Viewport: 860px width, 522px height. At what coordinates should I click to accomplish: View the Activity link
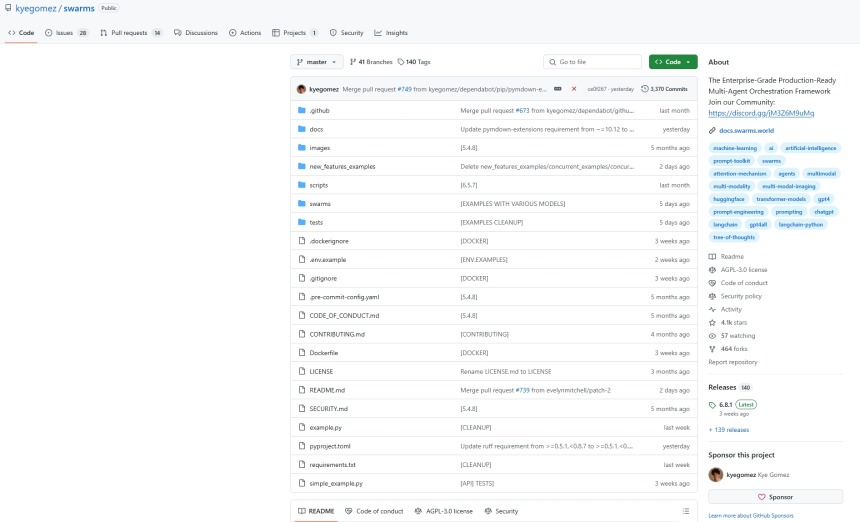[x=731, y=309]
